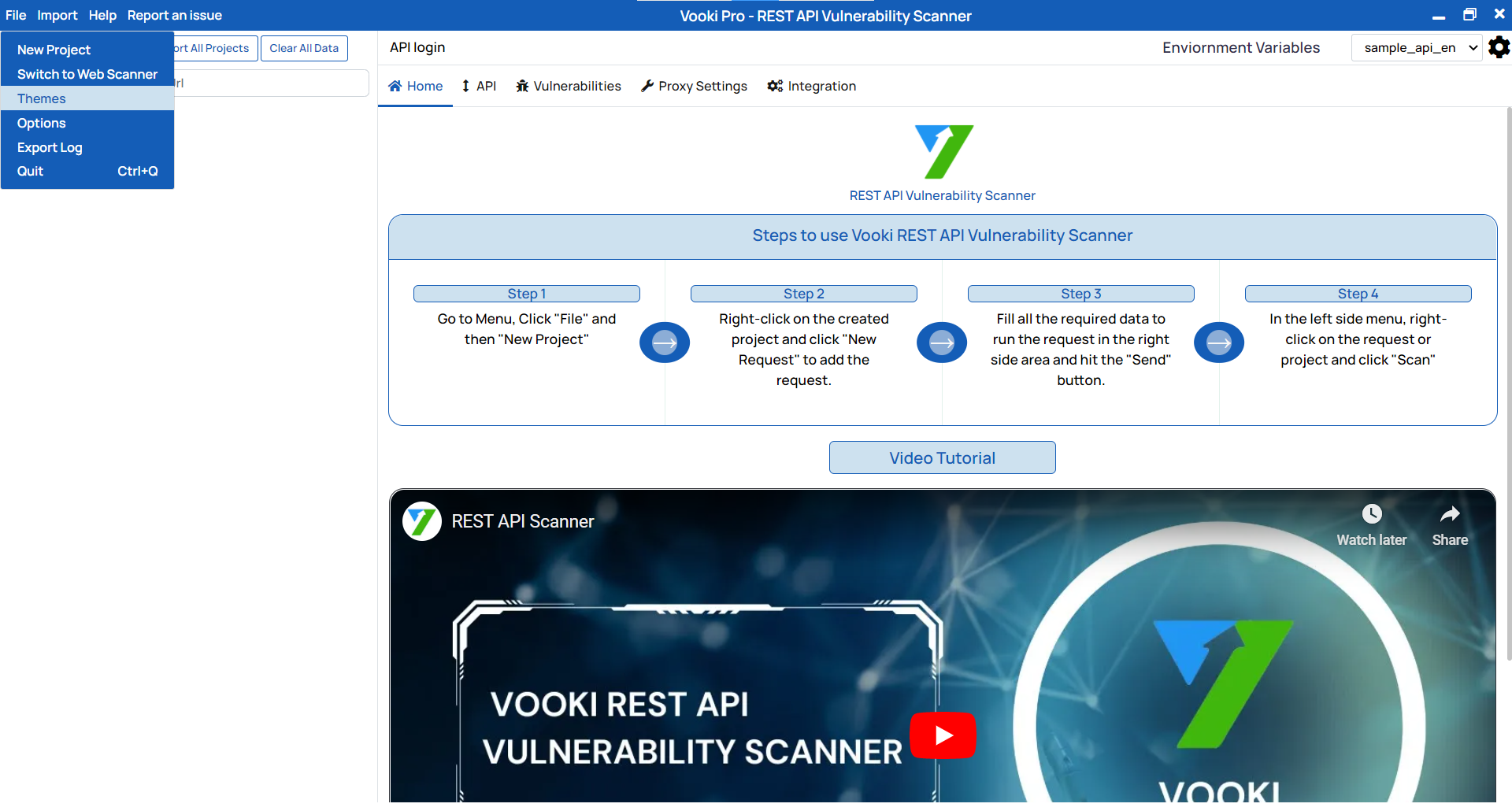
Task: Click the Enviornment Variables label
Action: [1241, 47]
